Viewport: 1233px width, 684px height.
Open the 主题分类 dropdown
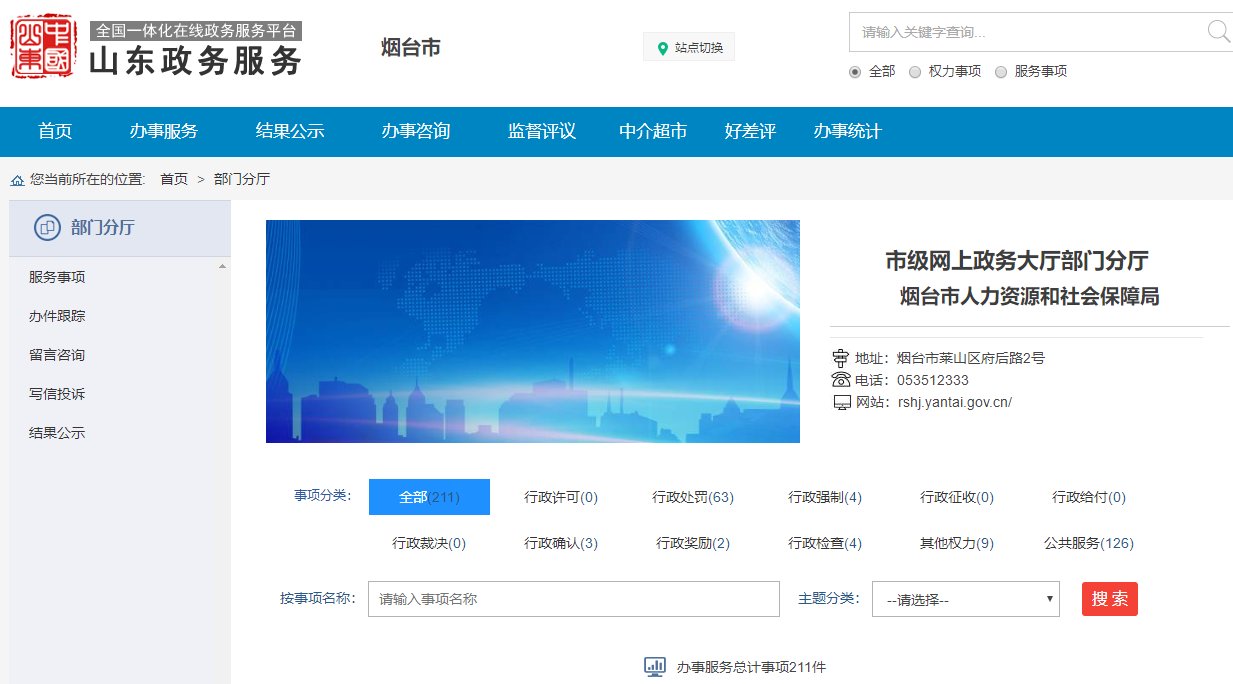click(x=963, y=599)
